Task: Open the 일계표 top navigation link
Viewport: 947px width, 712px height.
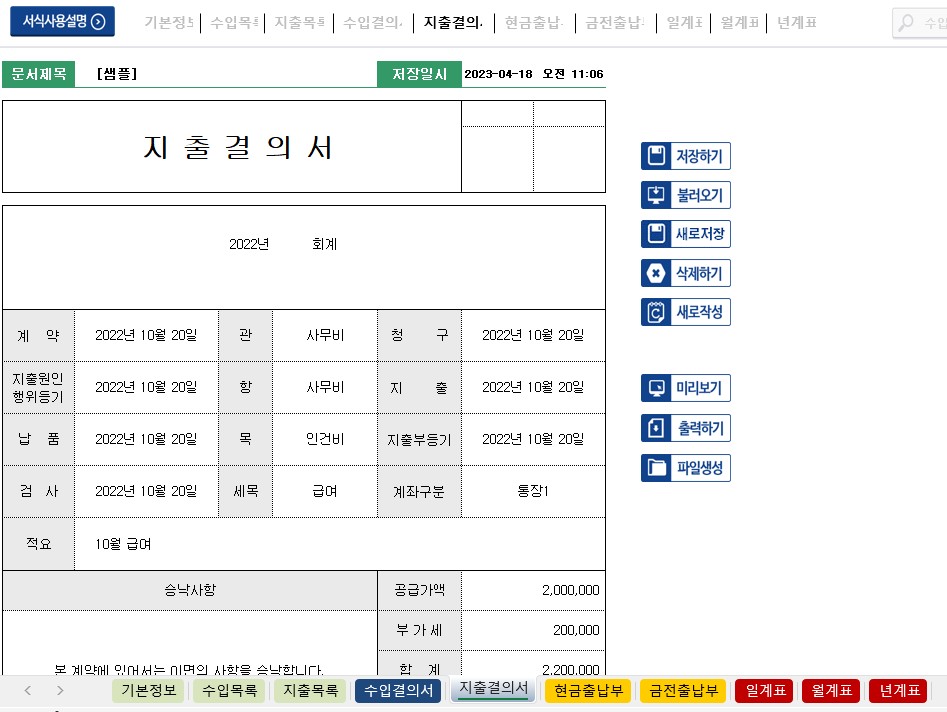Action: point(684,23)
